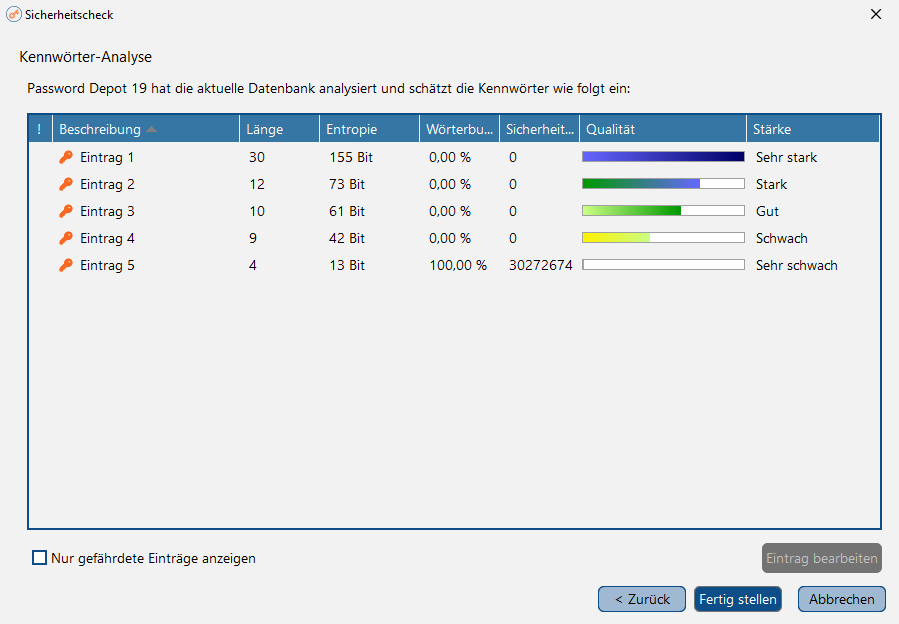Click the '30272674' breach count value
The width and height of the screenshot is (899, 624).
click(x=541, y=265)
